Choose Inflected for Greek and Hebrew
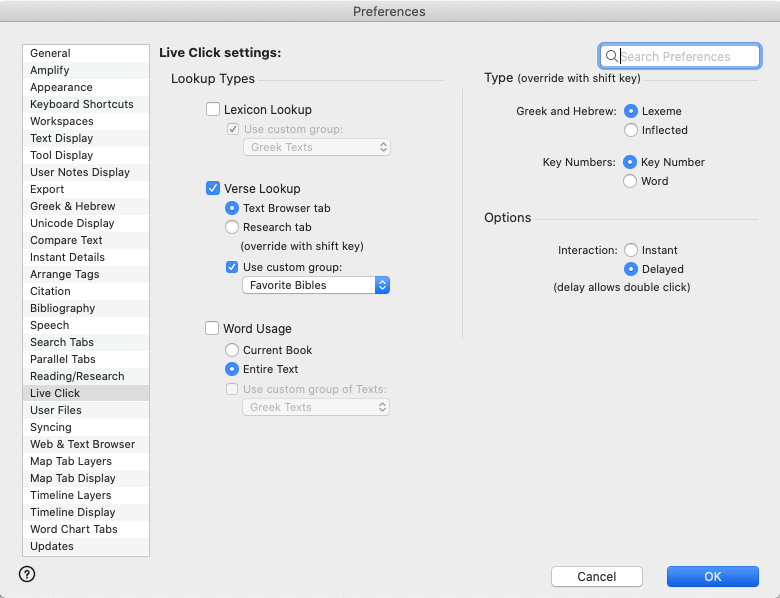The height and width of the screenshot is (598, 780). coord(631,130)
